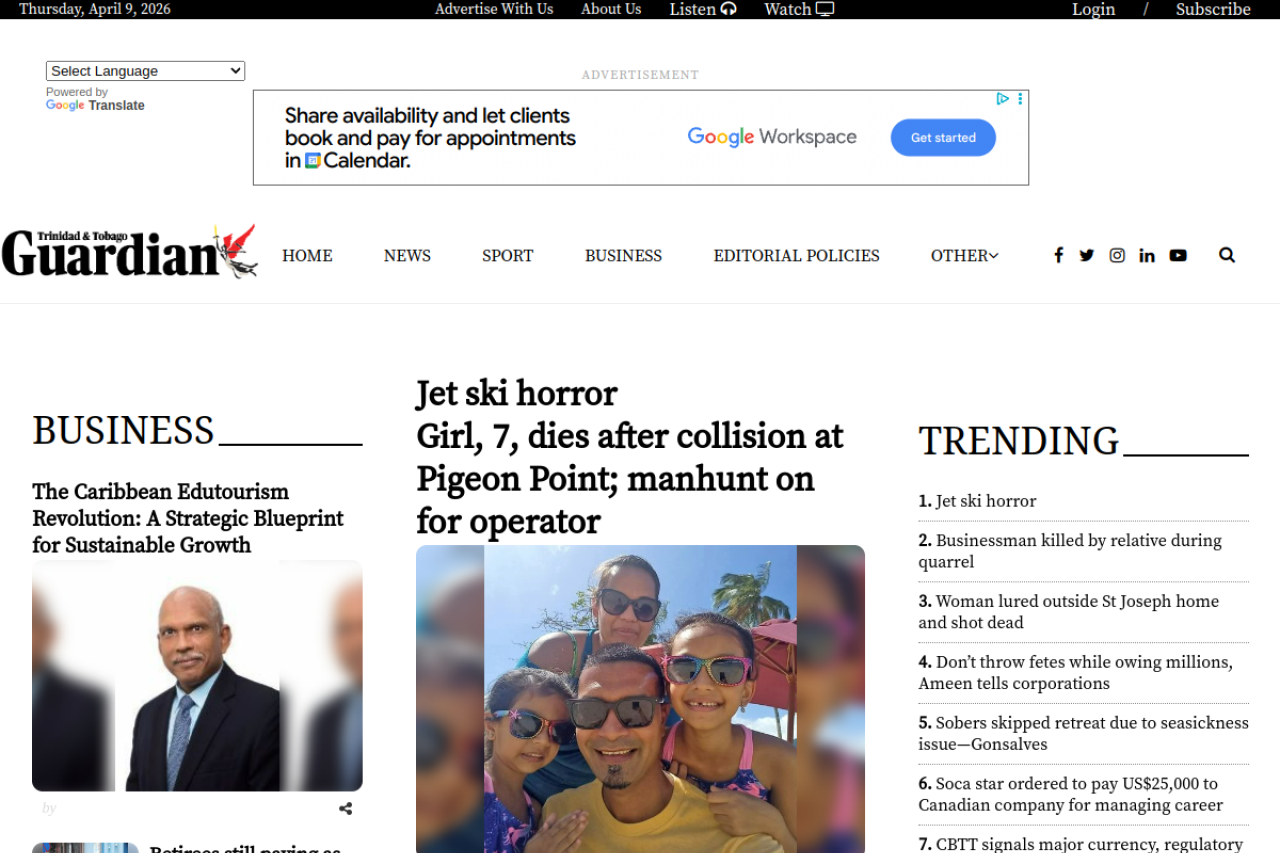Click the Subscribe link

click(1212, 10)
